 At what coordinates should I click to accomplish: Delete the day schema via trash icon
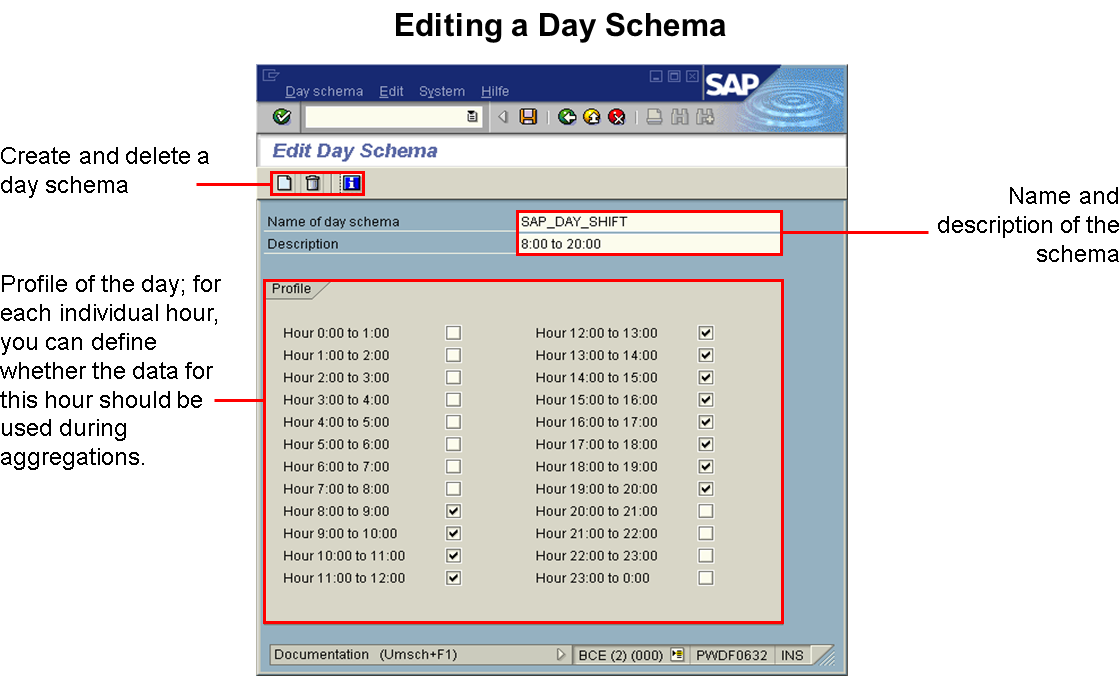[x=313, y=183]
